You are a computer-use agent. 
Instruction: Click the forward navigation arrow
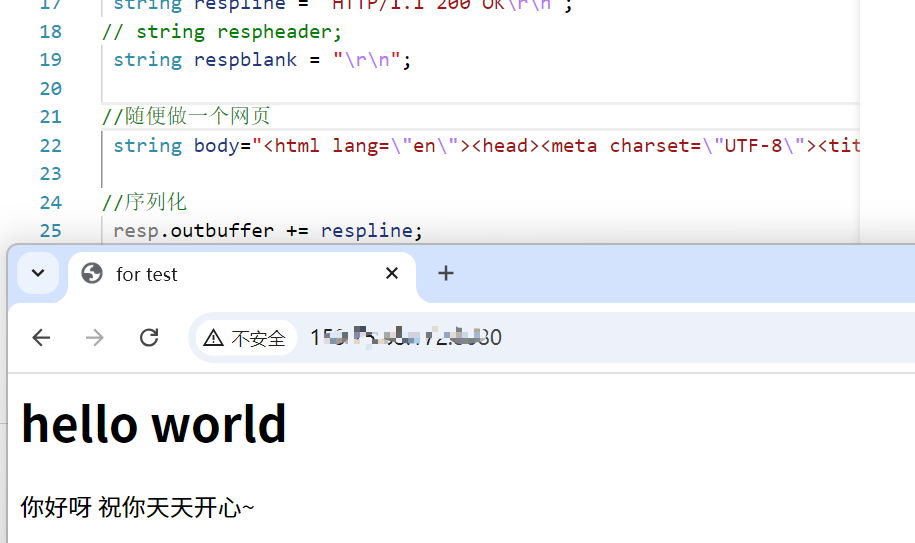(95, 338)
